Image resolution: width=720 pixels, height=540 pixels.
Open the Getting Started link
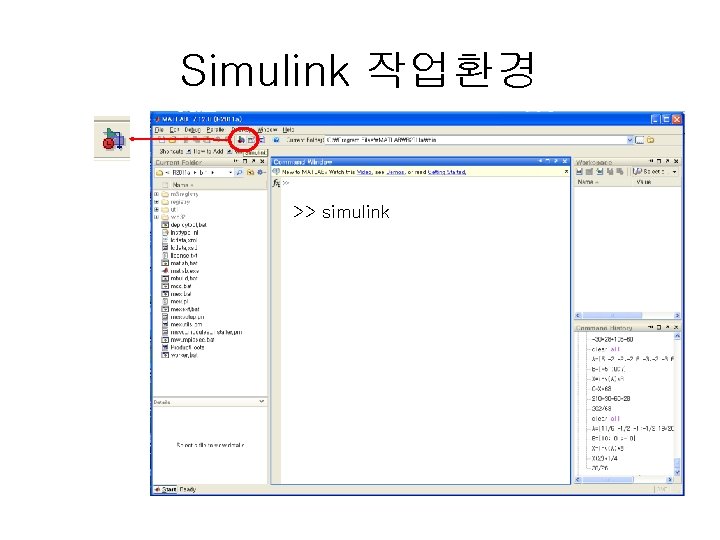[x=447, y=172]
